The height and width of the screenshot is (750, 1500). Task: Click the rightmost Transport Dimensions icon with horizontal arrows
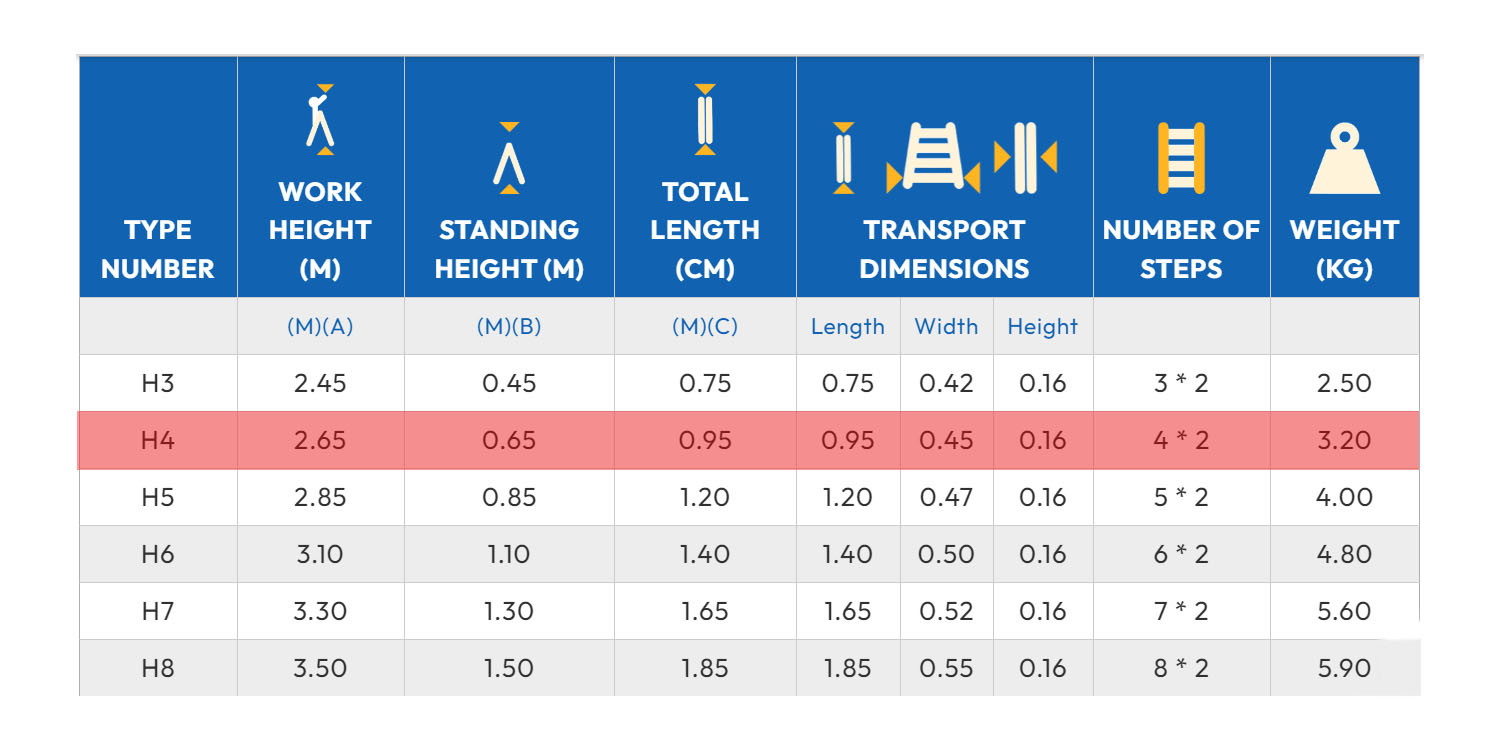point(1025,158)
